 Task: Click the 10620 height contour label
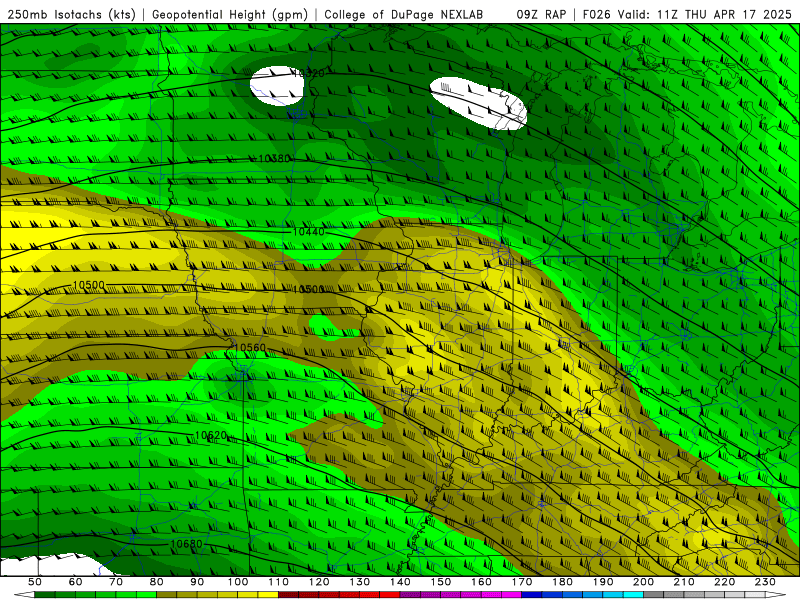pos(211,435)
